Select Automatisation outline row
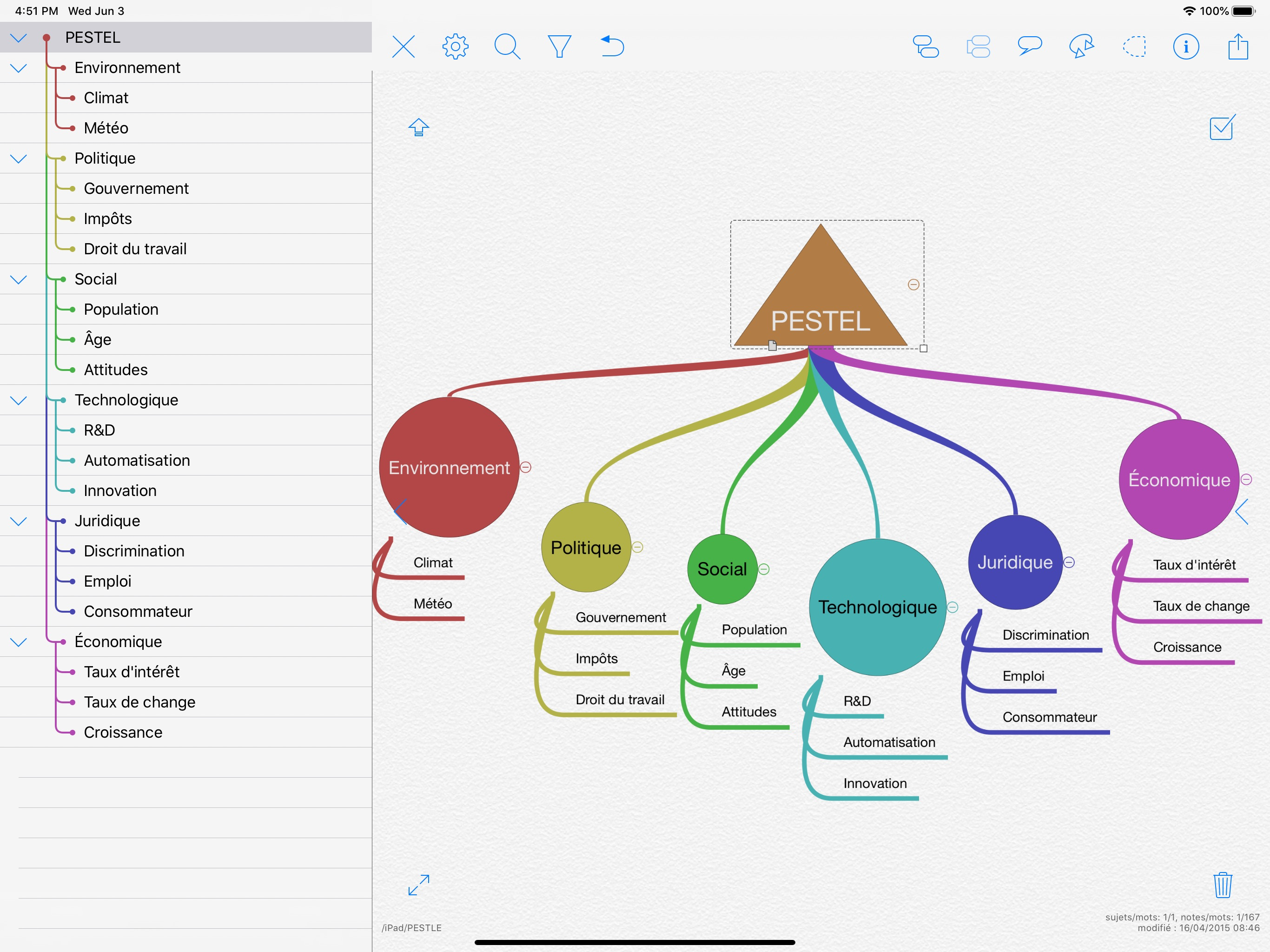 point(137,461)
